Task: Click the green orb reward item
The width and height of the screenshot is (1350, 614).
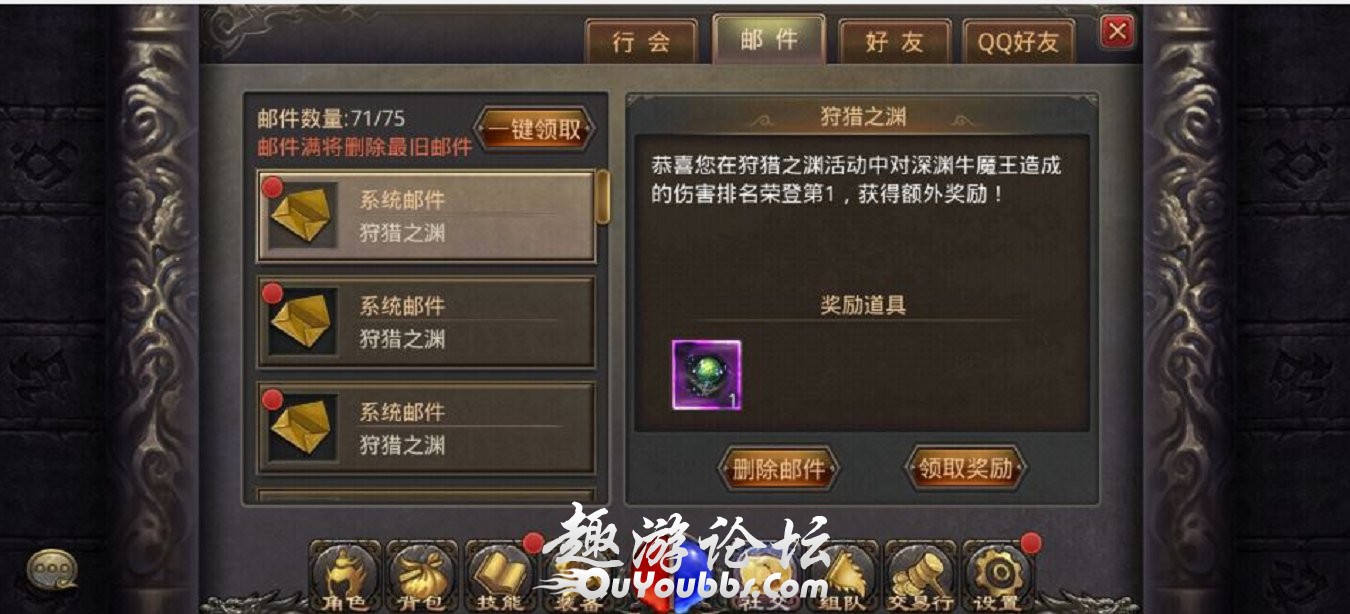Action: pos(707,375)
